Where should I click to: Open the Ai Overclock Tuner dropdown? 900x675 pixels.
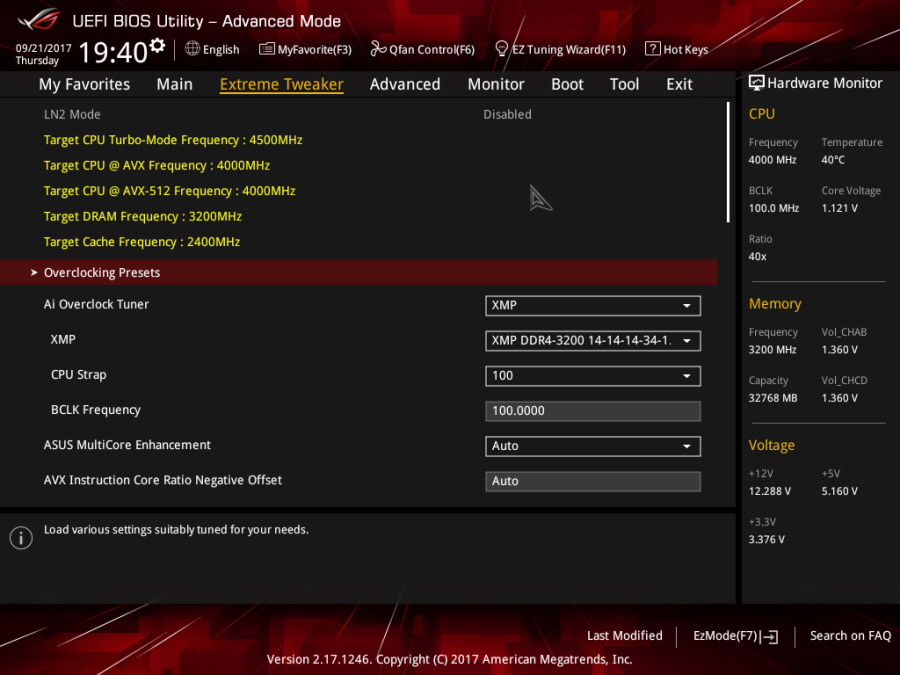pyautogui.click(x=593, y=305)
